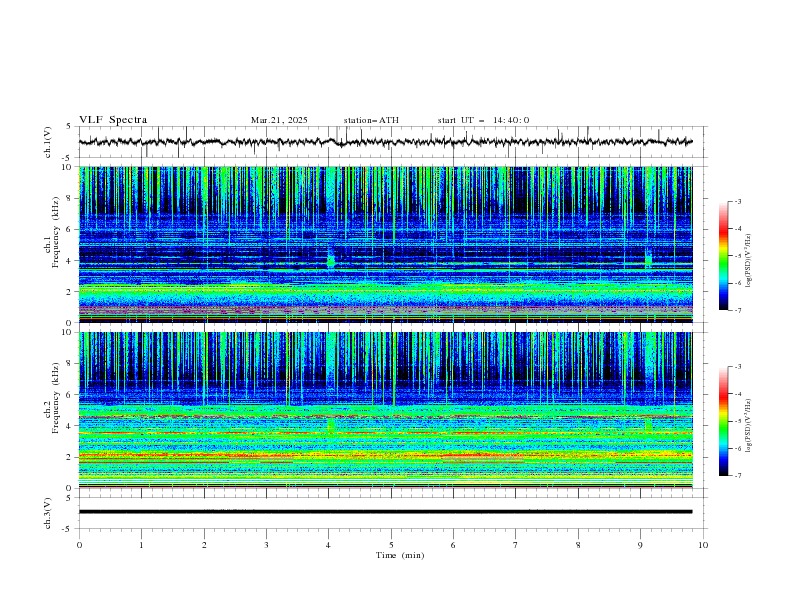Click the time axis tick label "3"
This screenshot has height=612, width=792.
pos(266,545)
